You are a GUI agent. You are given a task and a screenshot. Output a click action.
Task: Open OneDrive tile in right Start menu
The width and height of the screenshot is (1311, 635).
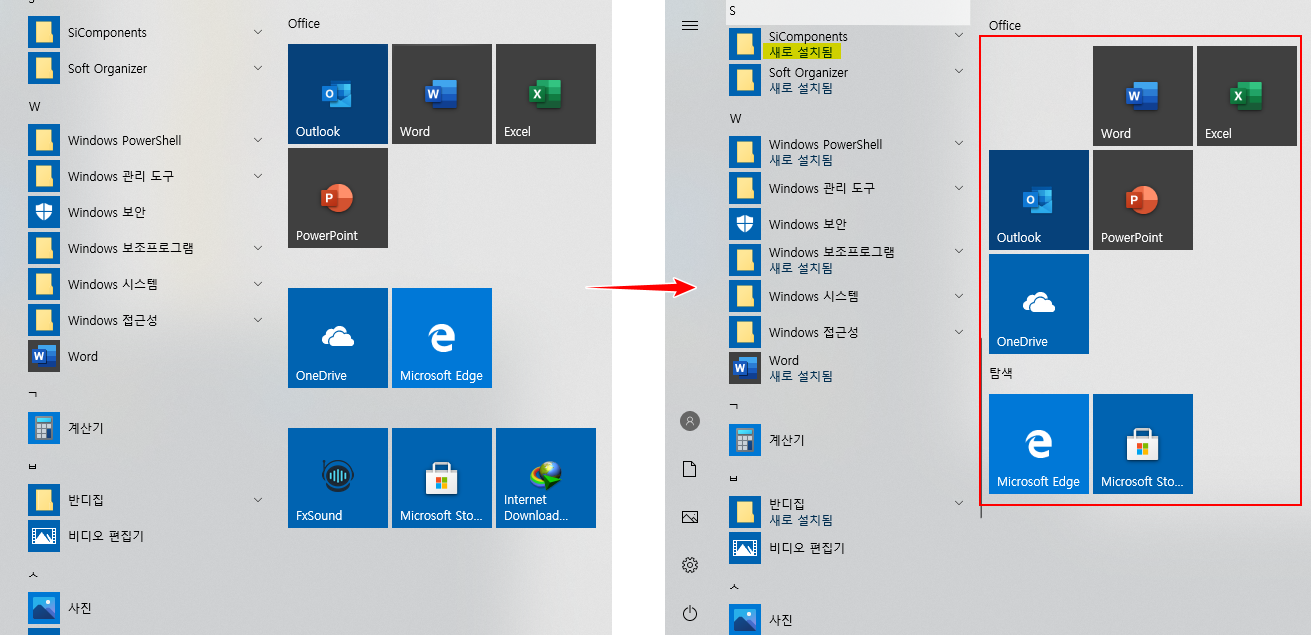point(1039,304)
